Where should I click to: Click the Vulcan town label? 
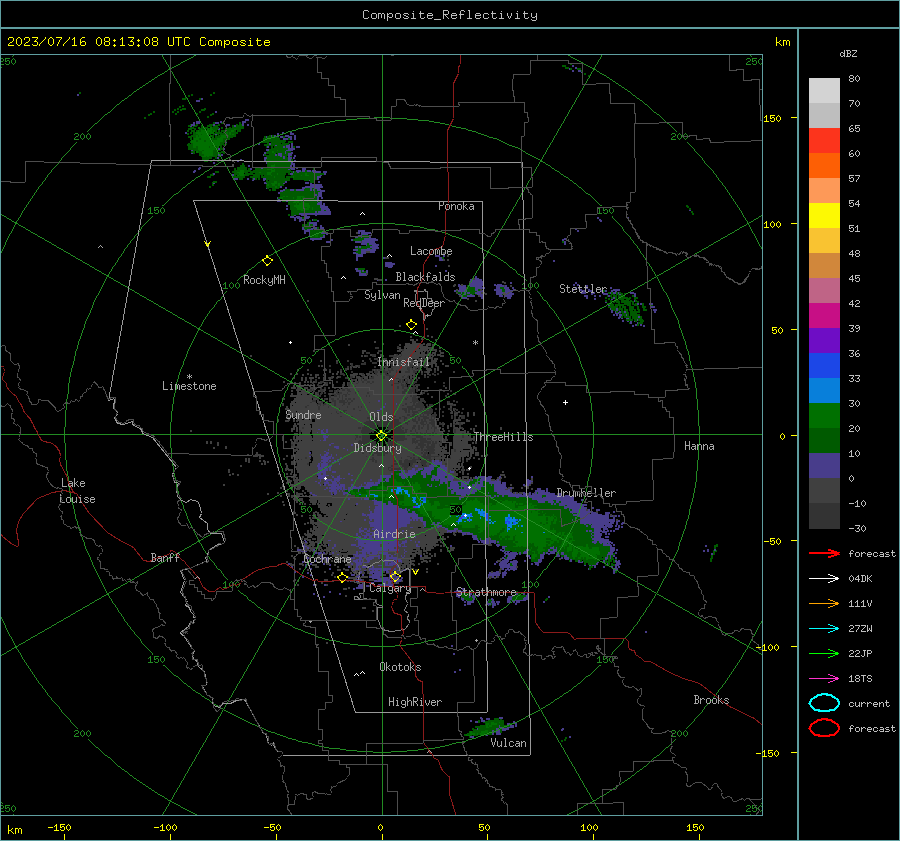coord(508,743)
